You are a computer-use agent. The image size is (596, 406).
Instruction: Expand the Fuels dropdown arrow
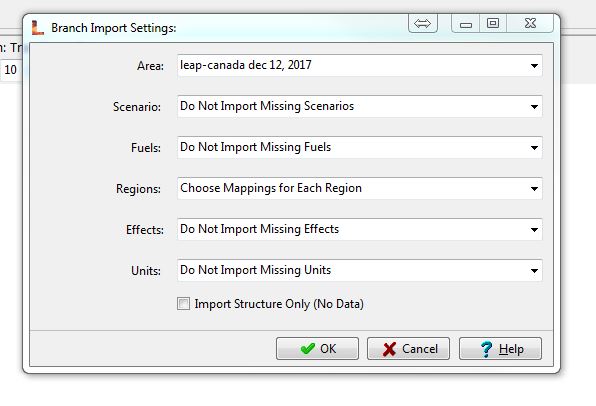click(534, 148)
